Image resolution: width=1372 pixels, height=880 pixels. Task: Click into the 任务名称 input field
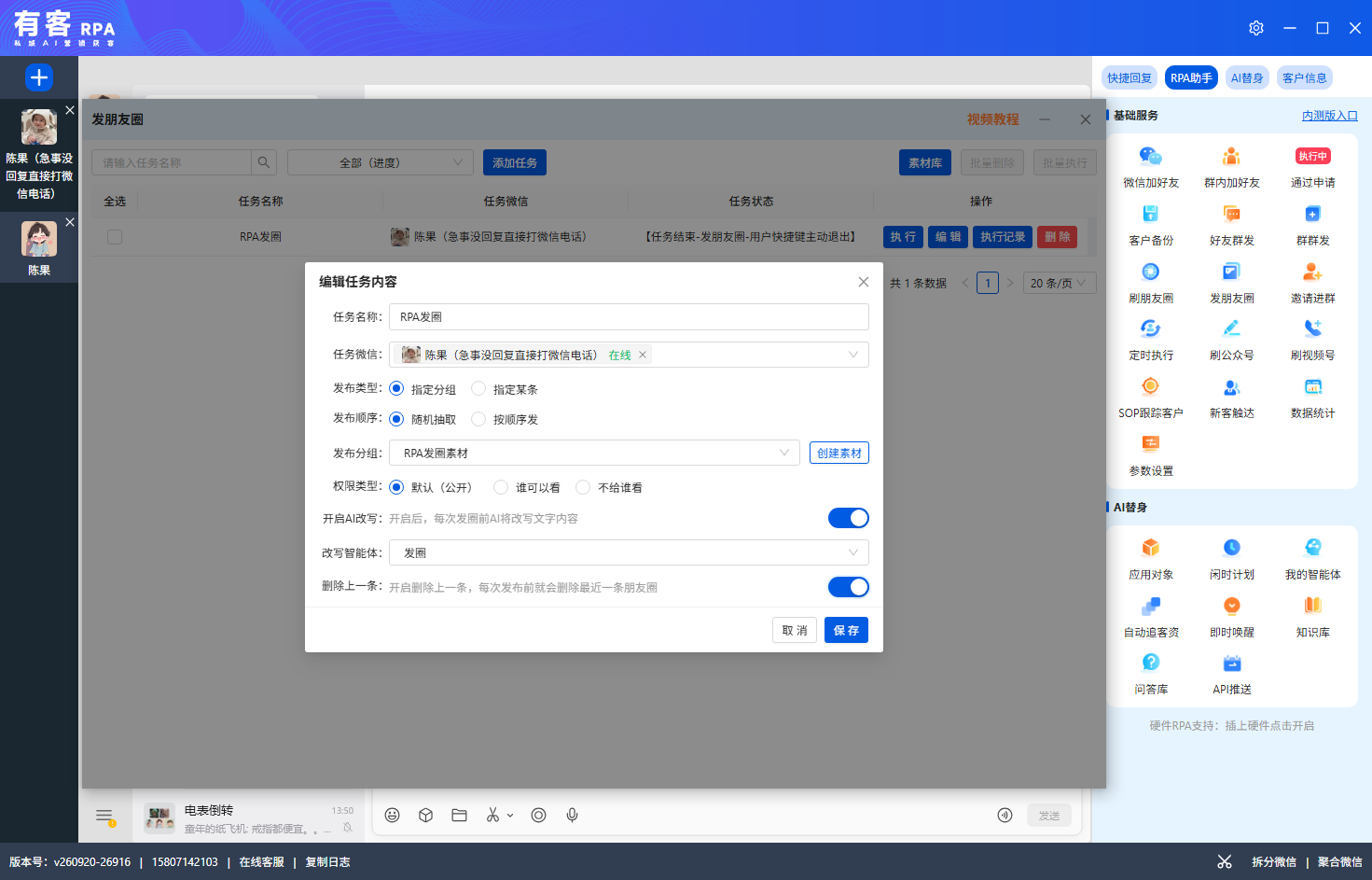pyautogui.click(x=629, y=316)
